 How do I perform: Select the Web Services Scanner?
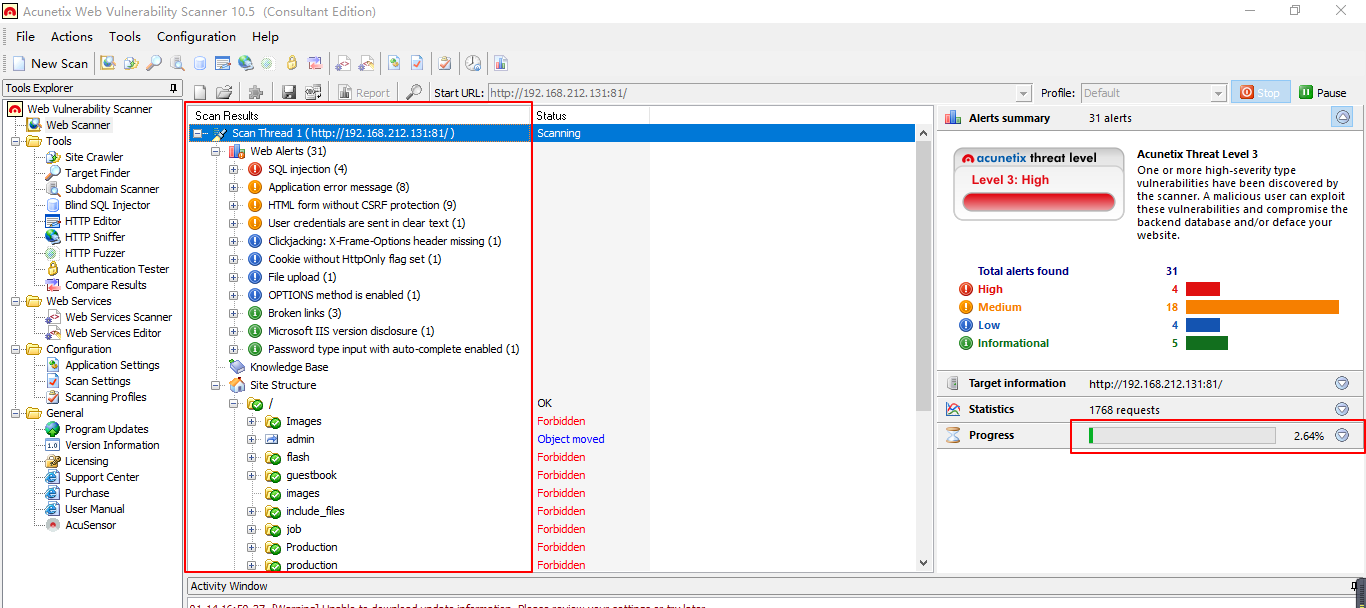point(117,317)
